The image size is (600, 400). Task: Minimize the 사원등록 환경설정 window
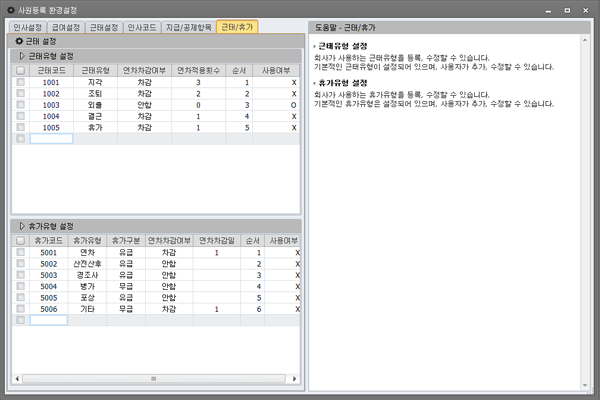548,10
